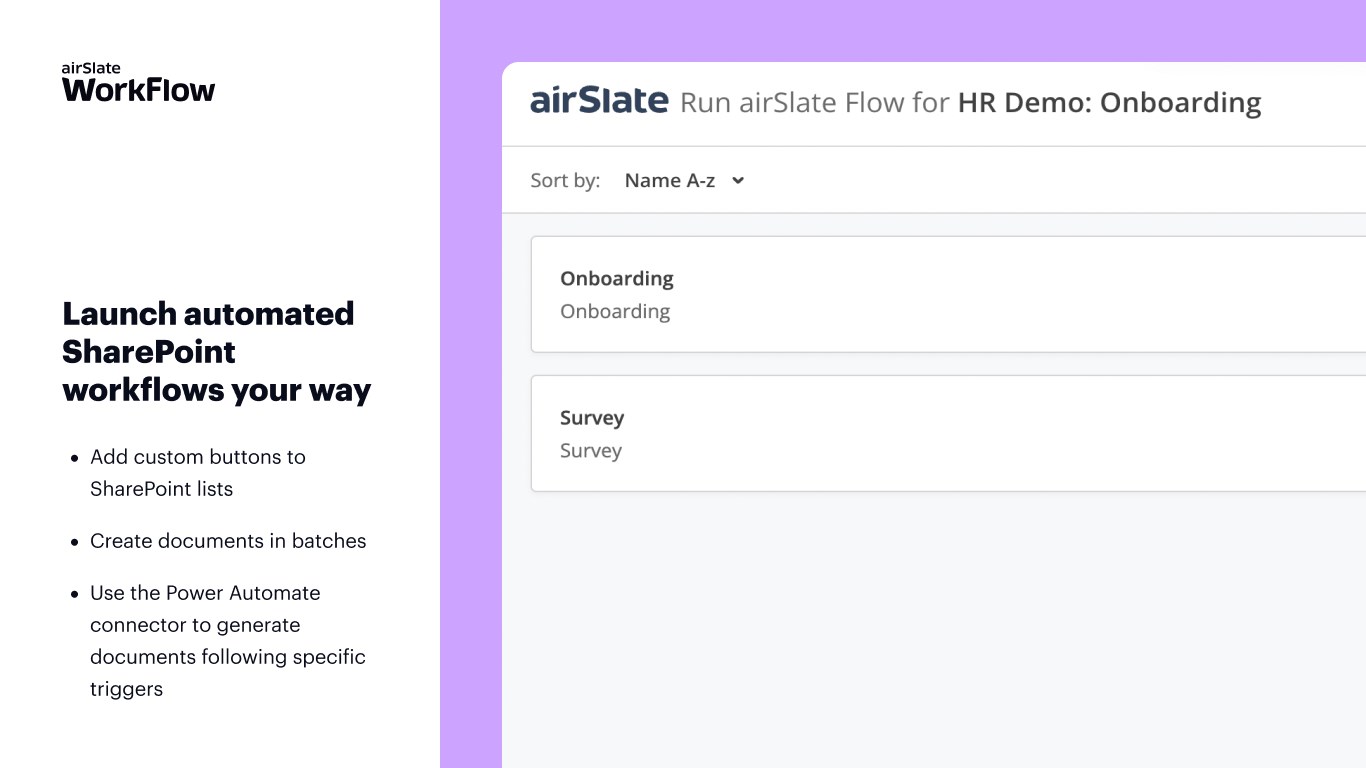Click the bold Onboarding card title
This screenshot has width=1366, height=768.
tap(617, 279)
